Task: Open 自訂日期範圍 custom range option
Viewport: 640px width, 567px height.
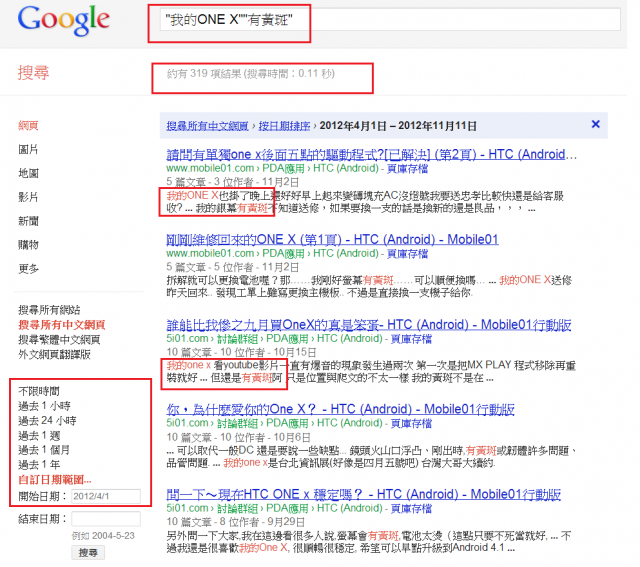Action: coord(55,480)
